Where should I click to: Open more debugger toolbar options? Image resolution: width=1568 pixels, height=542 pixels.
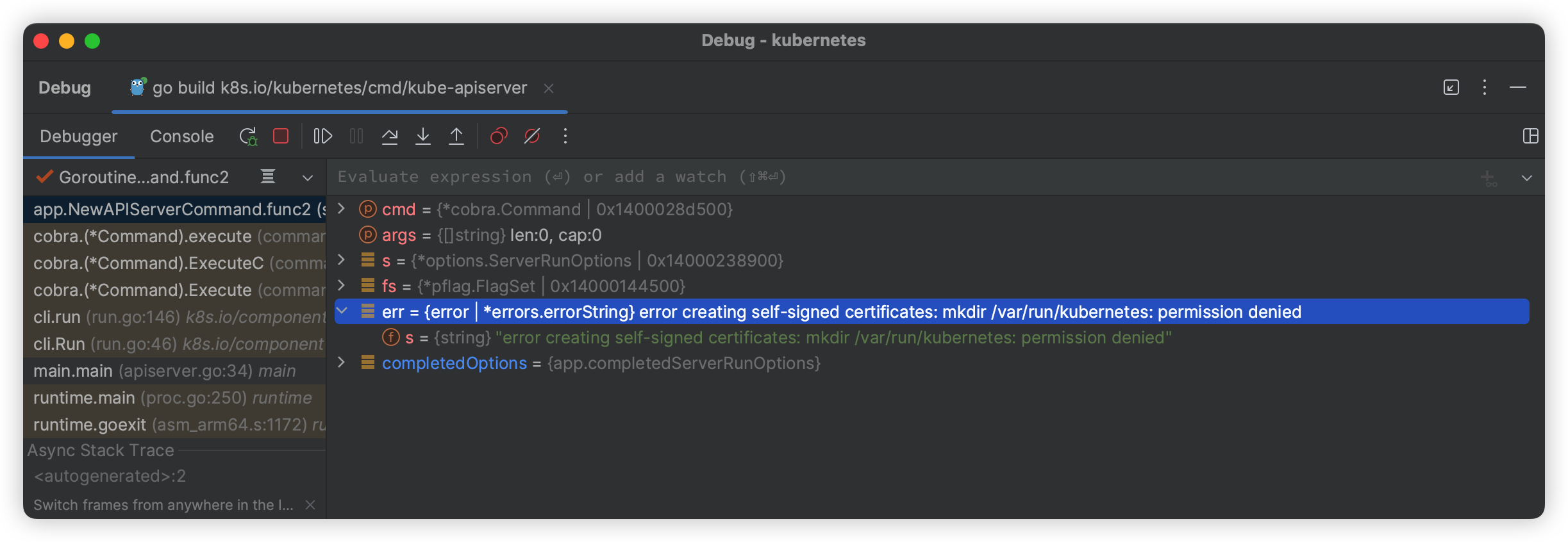tap(565, 136)
